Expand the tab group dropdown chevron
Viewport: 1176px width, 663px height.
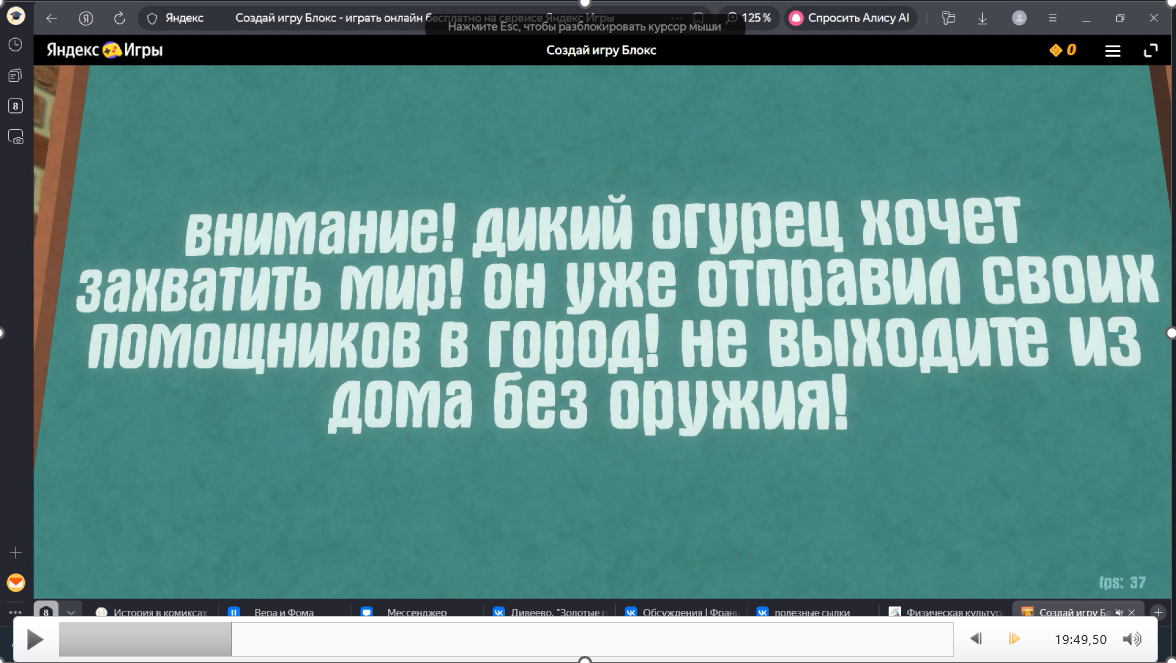click(x=70, y=612)
